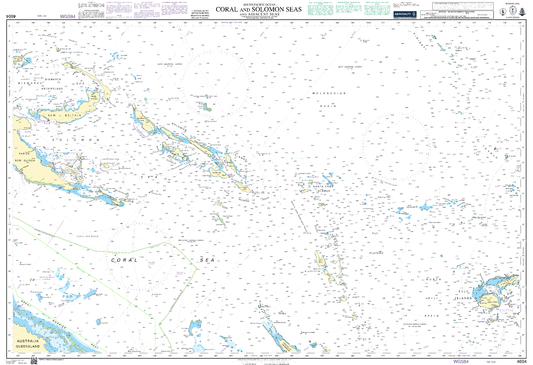Click the QR code below the chart
Viewport: 533px width, 365px height.
coord(34,361)
